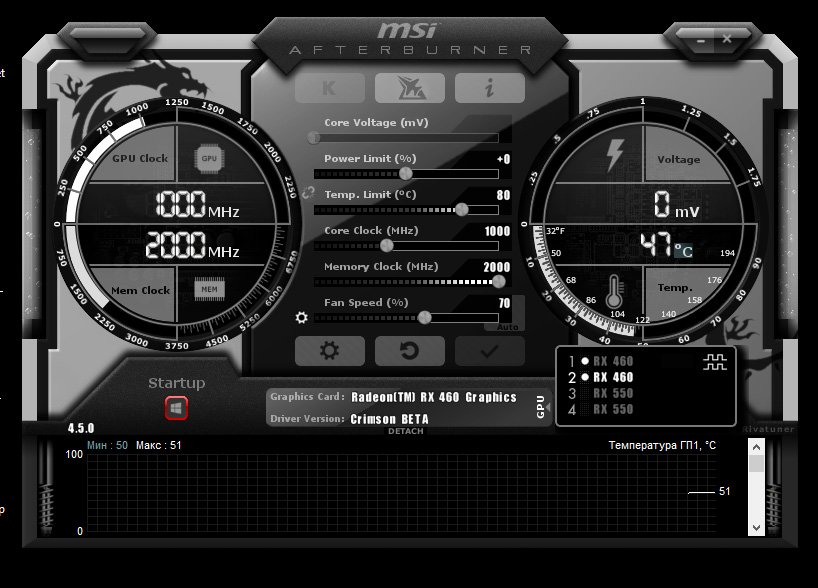Click the Temp. Limit slider handle
This screenshot has height=588, width=818.
pyautogui.click(x=462, y=210)
